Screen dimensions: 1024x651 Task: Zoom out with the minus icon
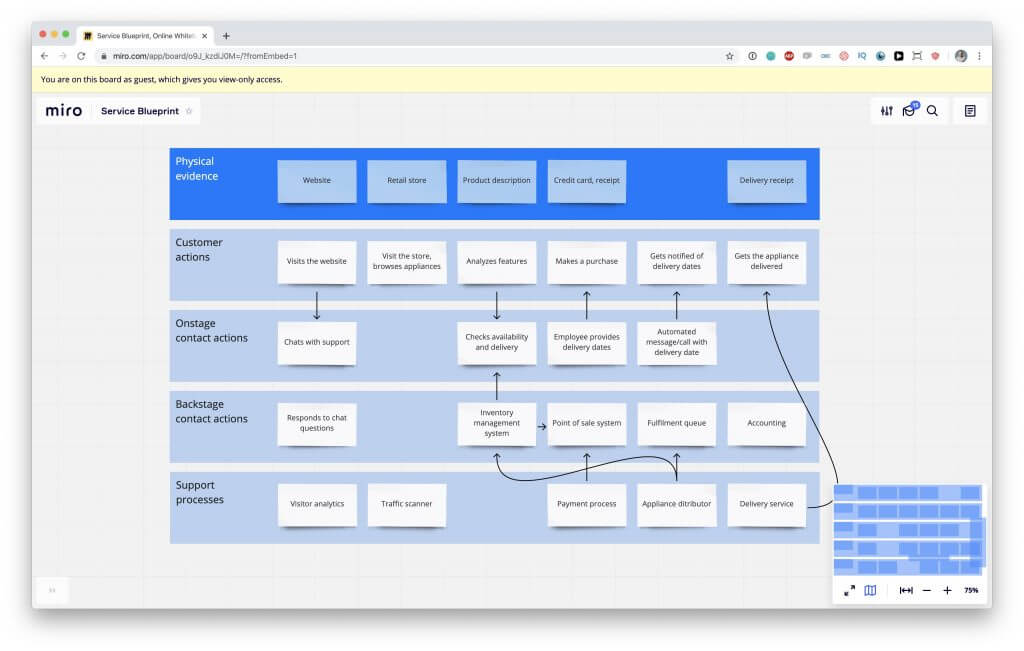tap(927, 591)
